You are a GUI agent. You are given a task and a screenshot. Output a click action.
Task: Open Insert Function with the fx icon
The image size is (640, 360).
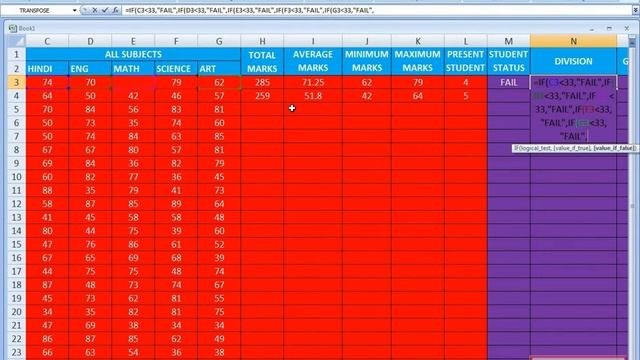[x=116, y=10]
